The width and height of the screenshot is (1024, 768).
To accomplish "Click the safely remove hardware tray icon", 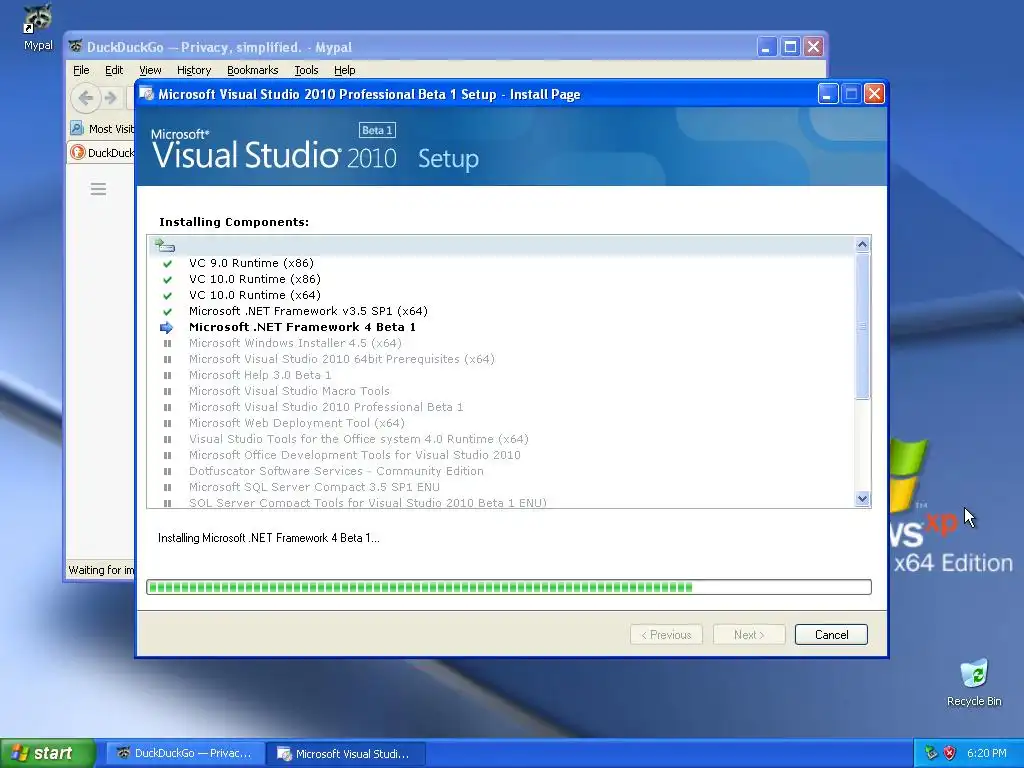I will coord(931,753).
